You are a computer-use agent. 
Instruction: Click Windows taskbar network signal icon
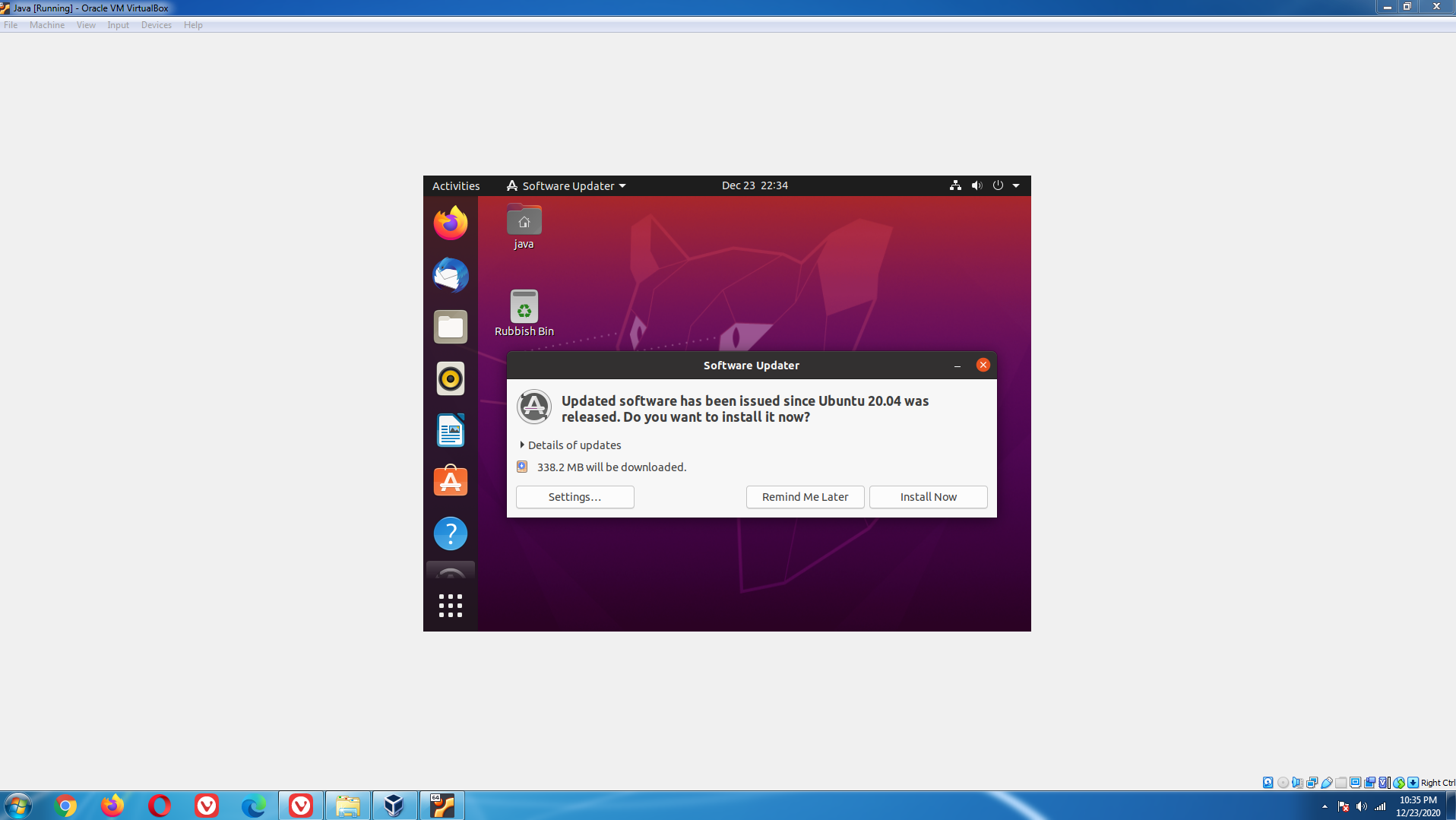[x=1380, y=806]
